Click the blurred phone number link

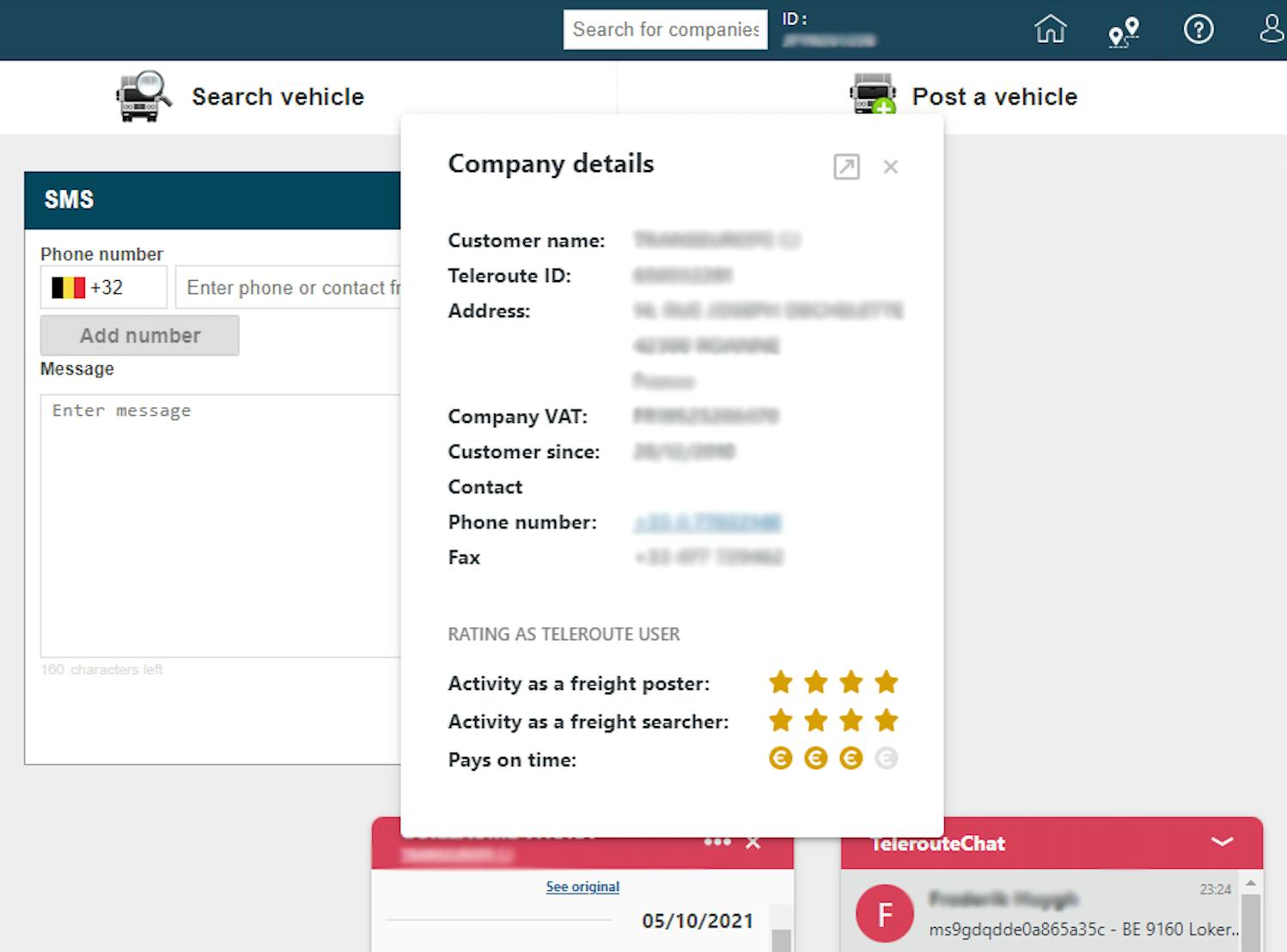tap(707, 522)
